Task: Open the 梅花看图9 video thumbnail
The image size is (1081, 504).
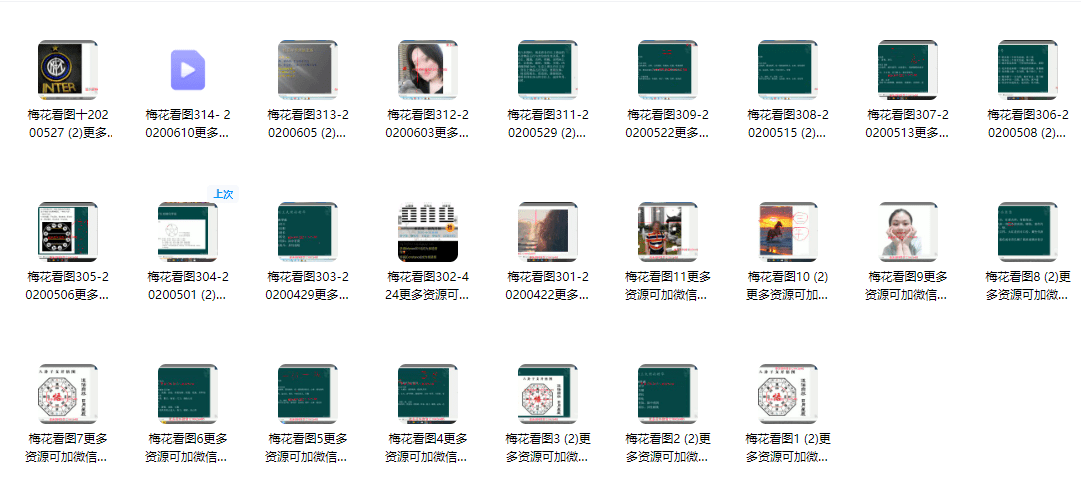Action: pyautogui.click(x=907, y=232)
